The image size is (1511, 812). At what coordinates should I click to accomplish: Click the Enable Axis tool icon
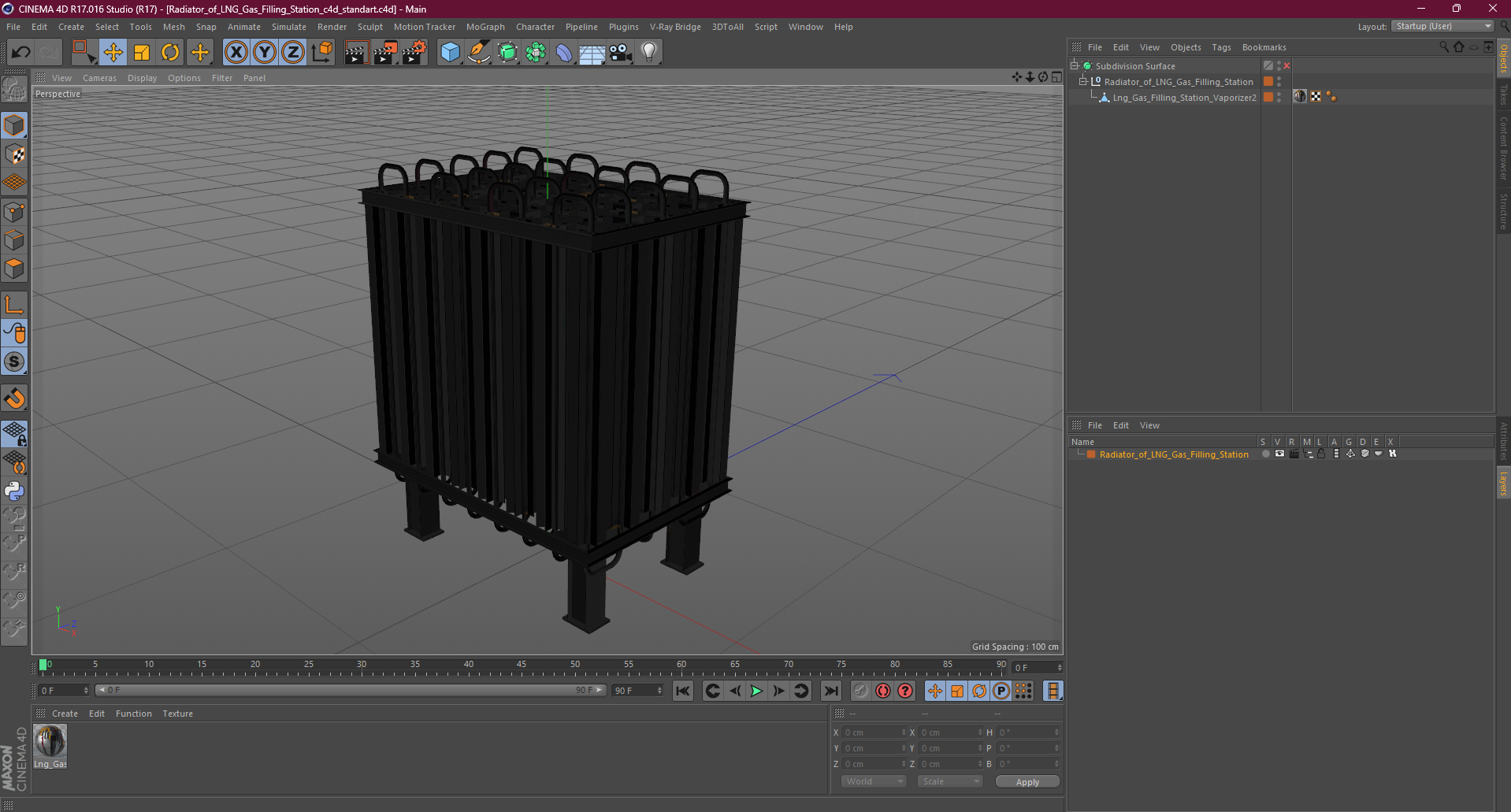coord(14,306)
